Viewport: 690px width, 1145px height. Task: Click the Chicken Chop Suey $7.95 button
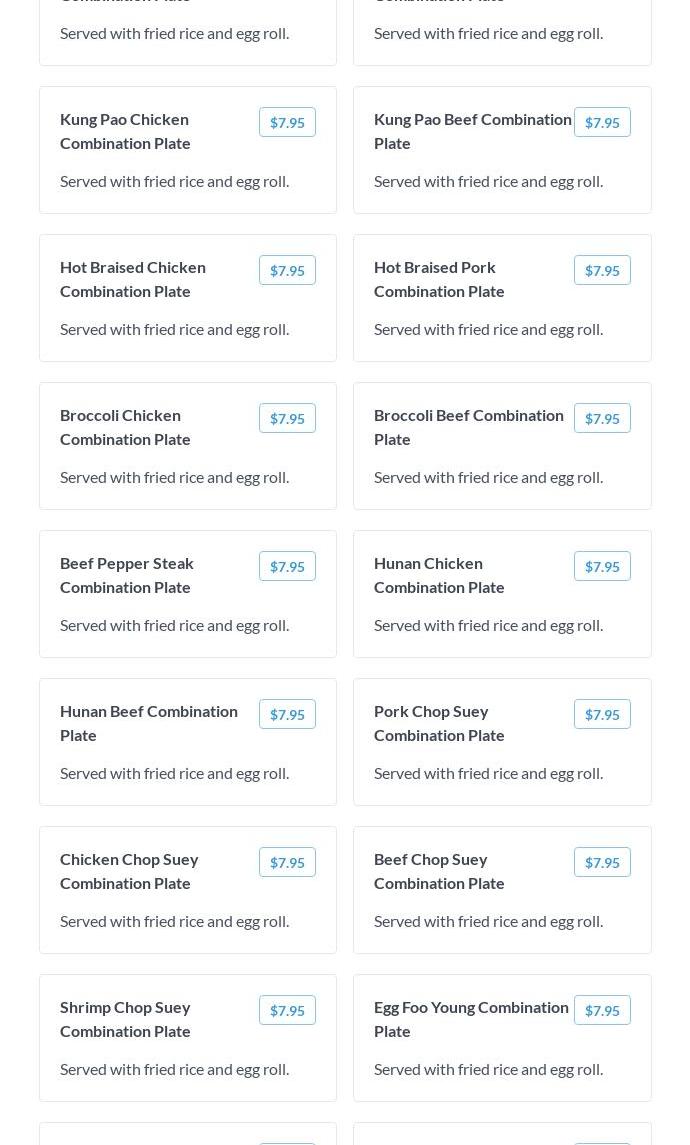pyautogui.click(x=287, y=862)
